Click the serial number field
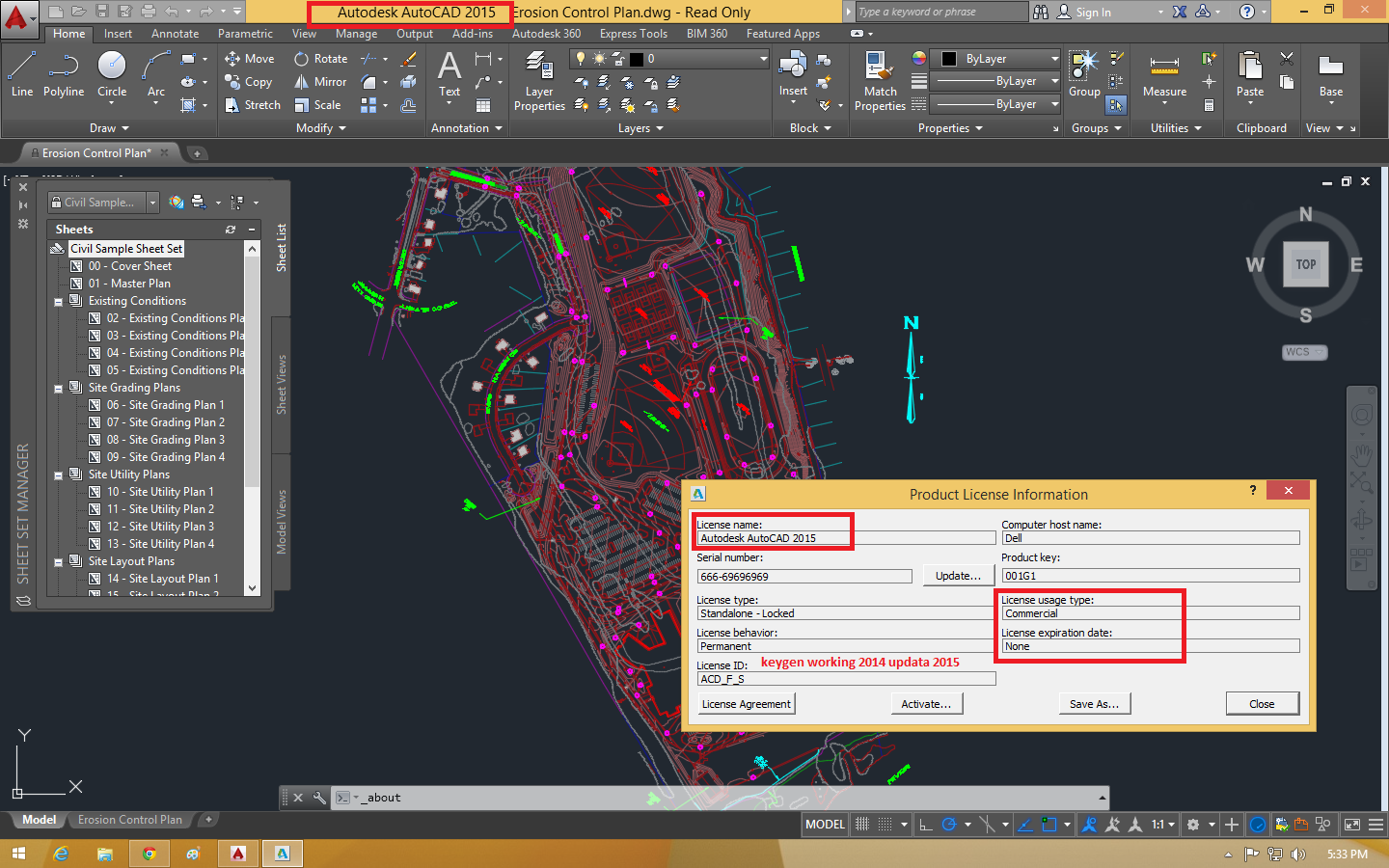 click(804, 577)
